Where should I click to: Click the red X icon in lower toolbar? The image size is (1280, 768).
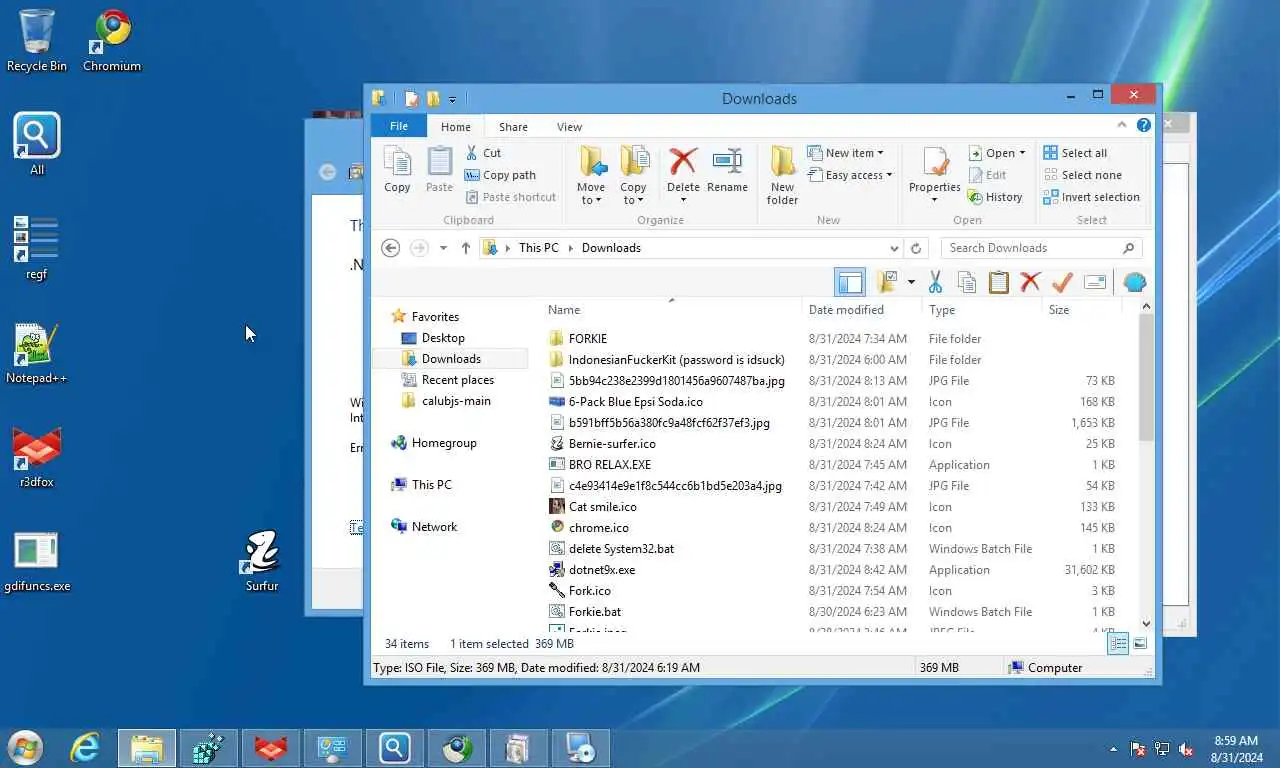[x=1030, y=282]
